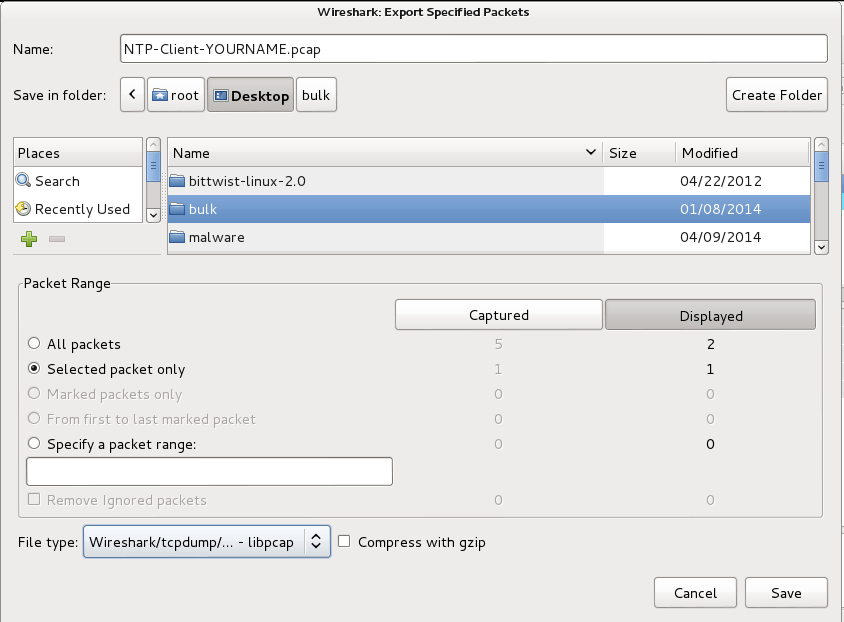Open Recently Used in Places
This screenshot has height=622, width=844.
click(x=82, y=209)
